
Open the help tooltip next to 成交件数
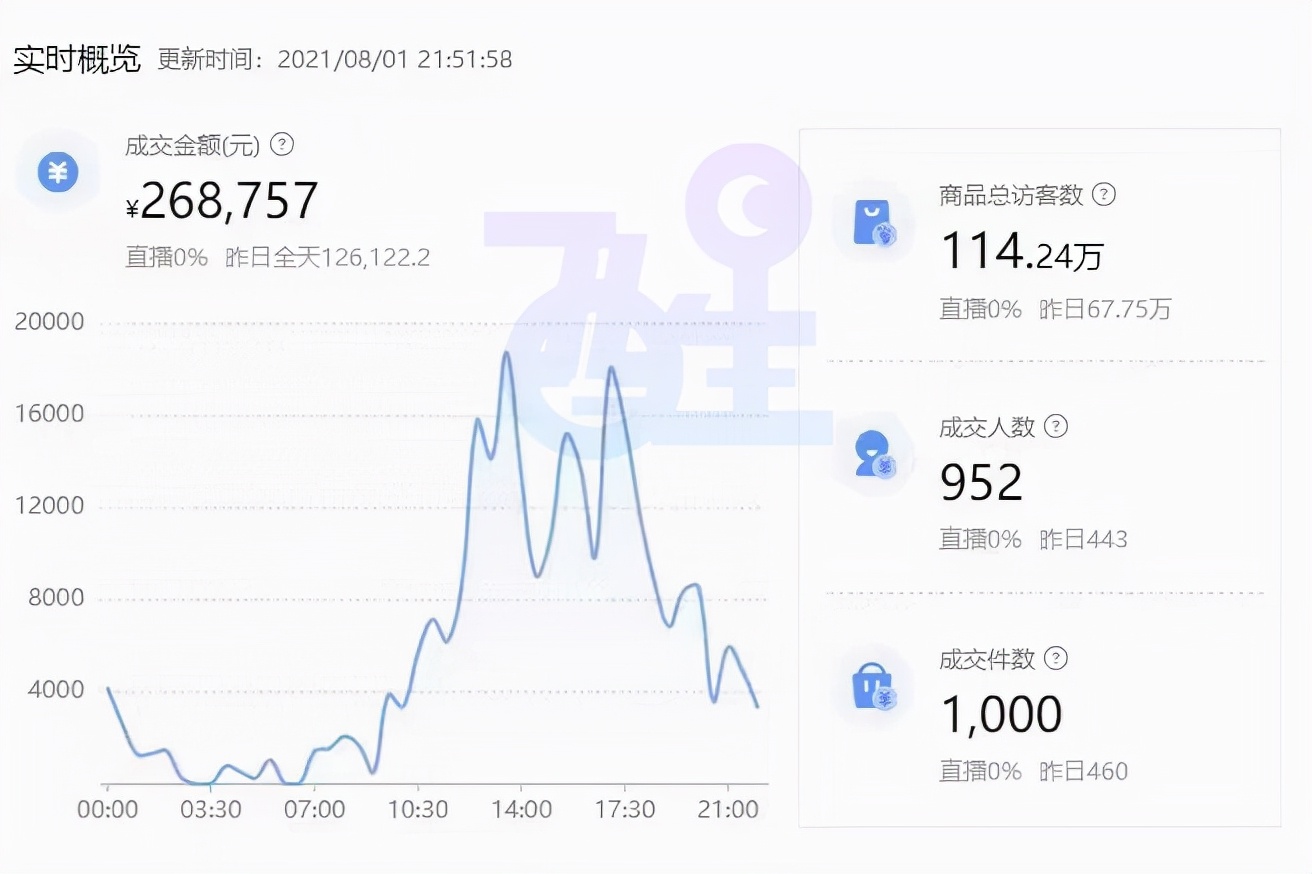tap(1057, 659)
